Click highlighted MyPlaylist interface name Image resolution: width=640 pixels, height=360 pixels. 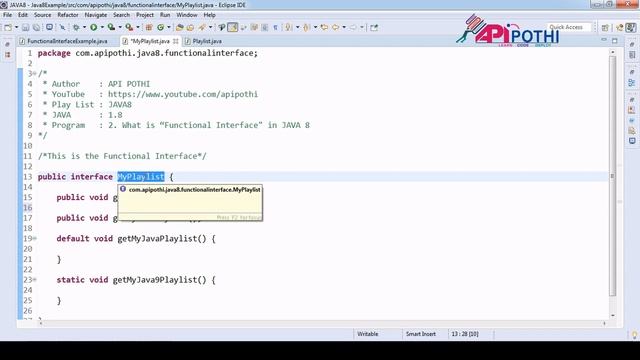[x=141, y=177]
